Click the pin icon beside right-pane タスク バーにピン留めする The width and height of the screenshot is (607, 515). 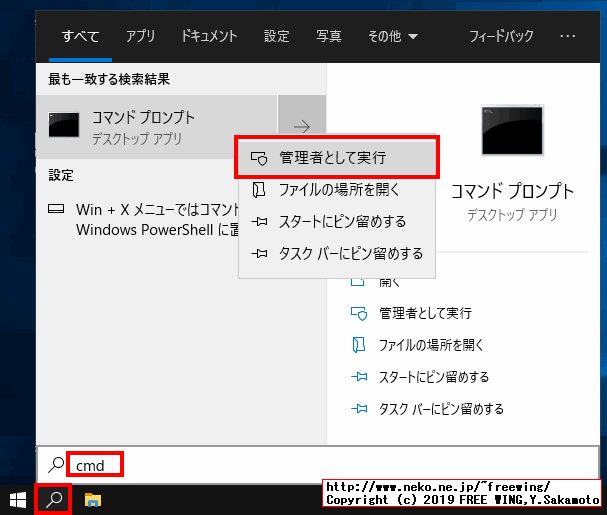click(x=359, y=409)
